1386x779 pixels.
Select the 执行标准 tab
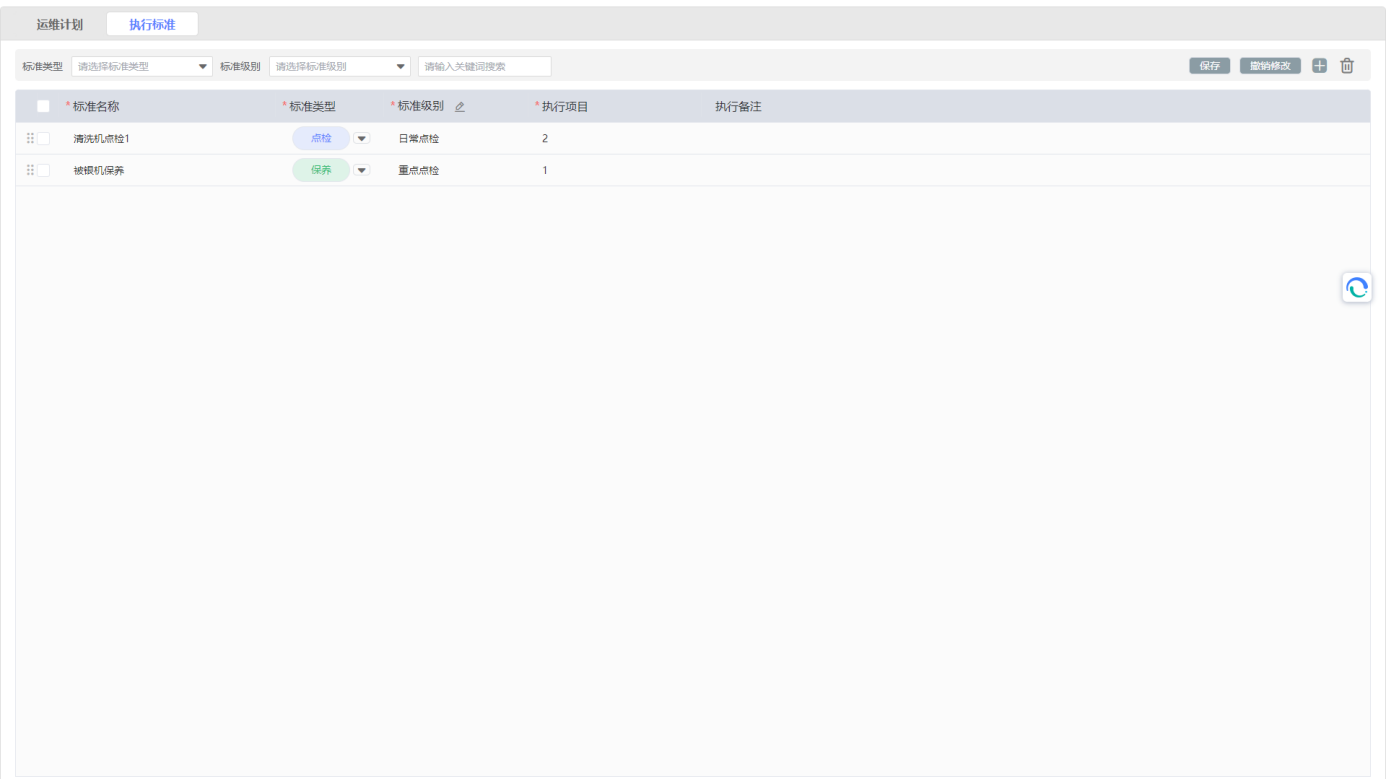[152, 25]
